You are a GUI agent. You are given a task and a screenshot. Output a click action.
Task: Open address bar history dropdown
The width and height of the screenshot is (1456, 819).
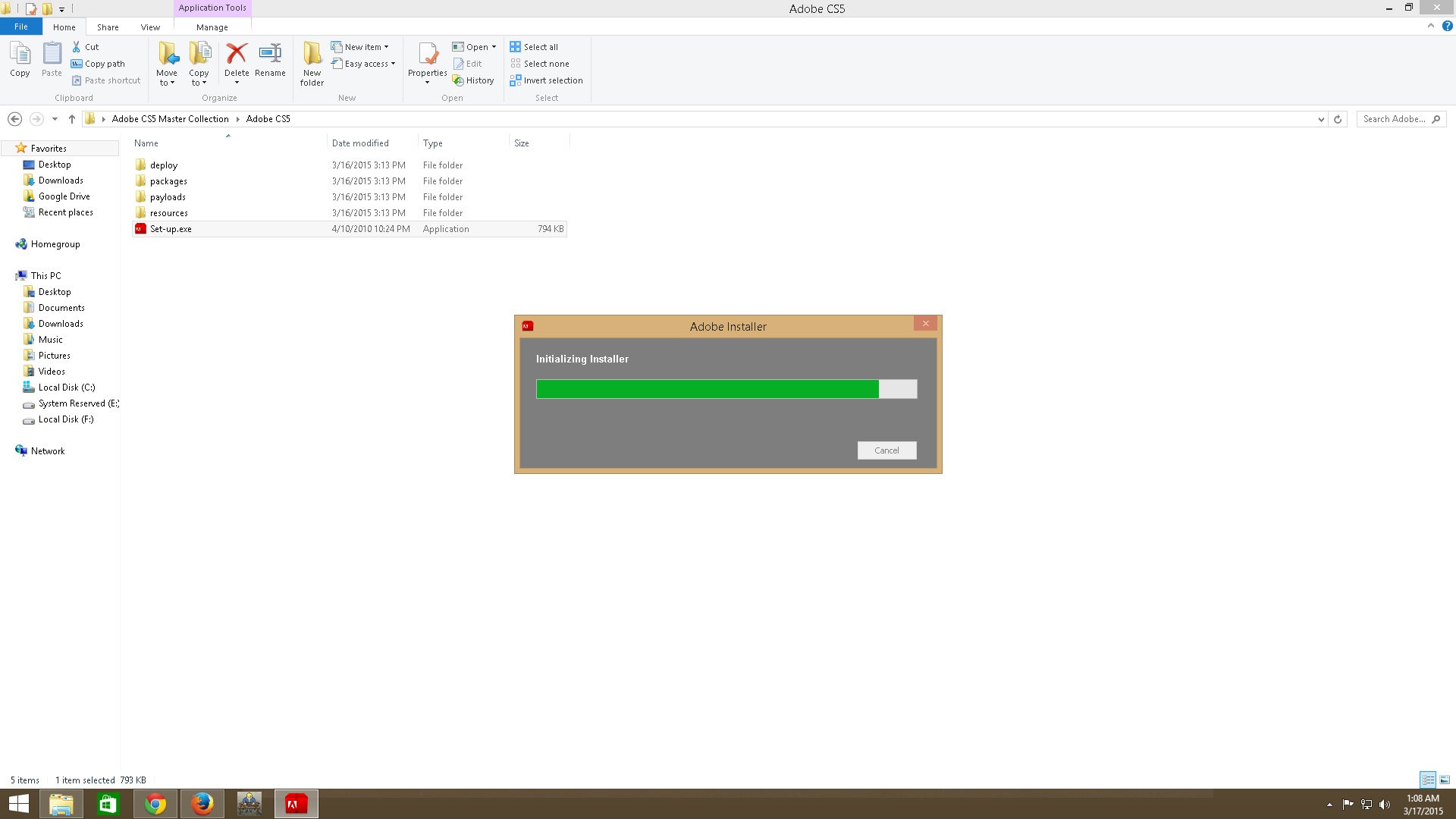click(x=1321, y=119)
